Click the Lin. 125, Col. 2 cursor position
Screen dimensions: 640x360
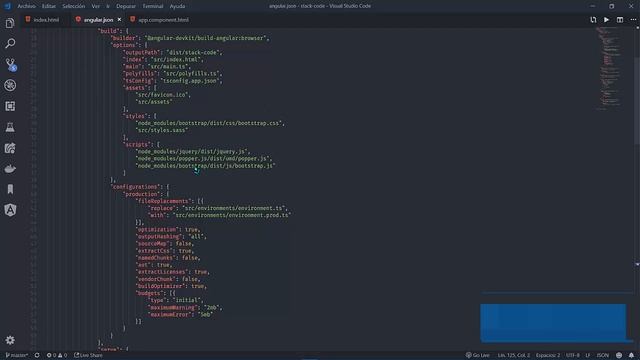pyautogui.click(x=513, y=355)
